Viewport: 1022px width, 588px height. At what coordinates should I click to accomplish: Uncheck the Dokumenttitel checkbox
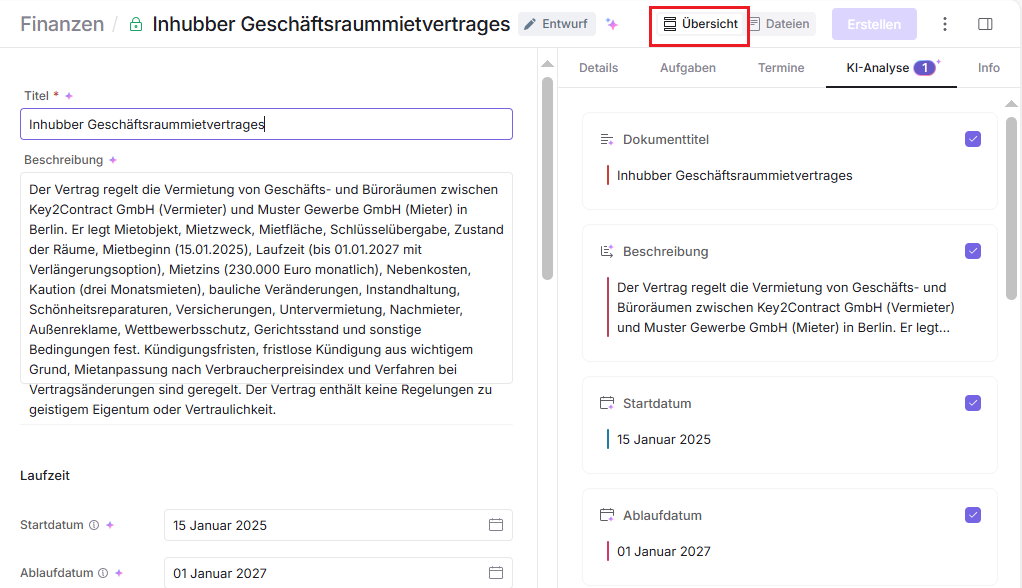point(973,139)
